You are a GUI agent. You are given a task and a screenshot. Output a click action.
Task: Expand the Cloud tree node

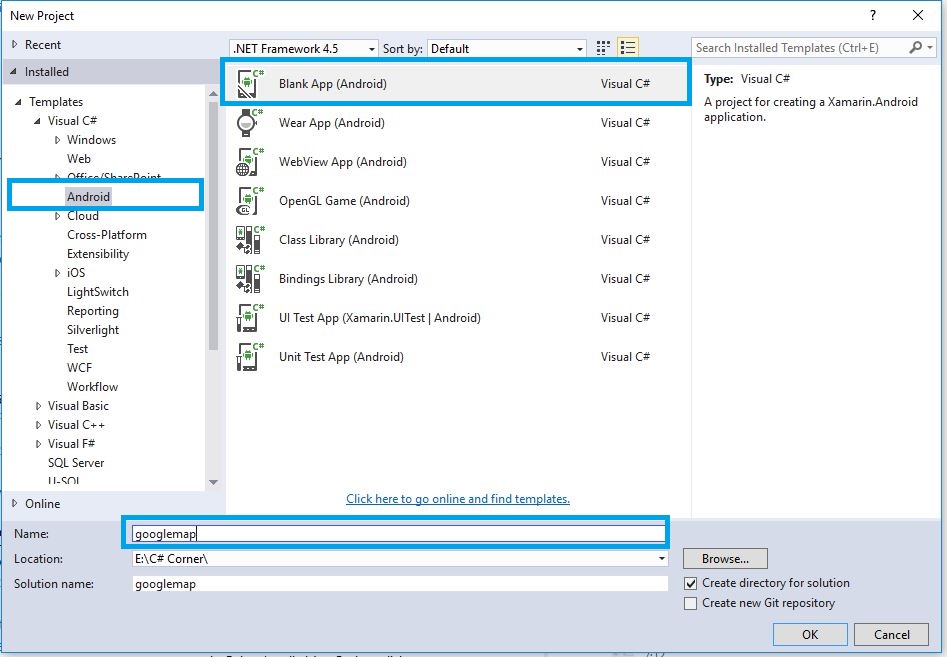tap(57, 216)
